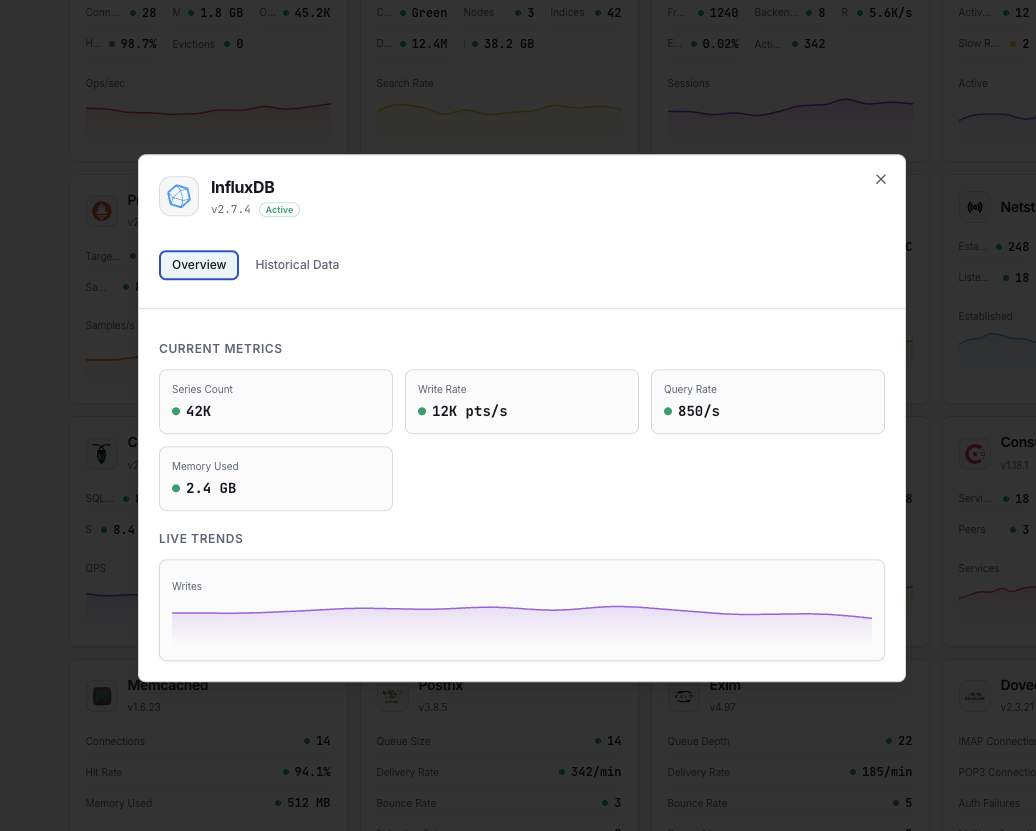Click the Dovecot service icon
The height and width of the screenshot is (831, 1036).
975,696
